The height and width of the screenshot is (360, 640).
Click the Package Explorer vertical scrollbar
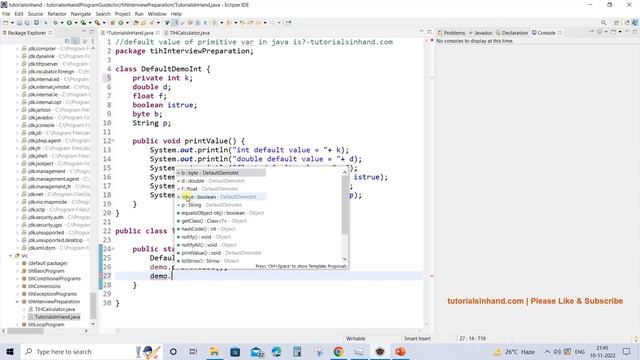[x=93, y=306]
